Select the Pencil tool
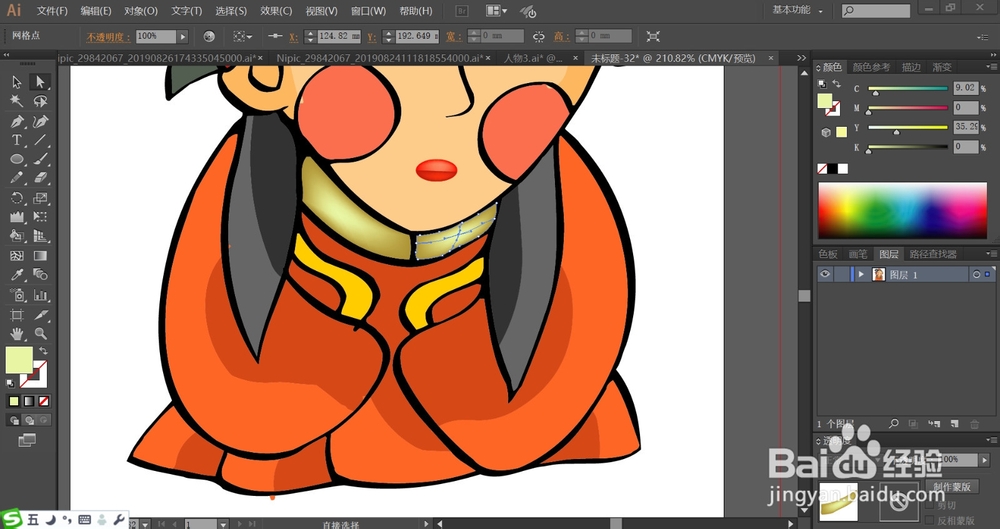 (17, 178)
